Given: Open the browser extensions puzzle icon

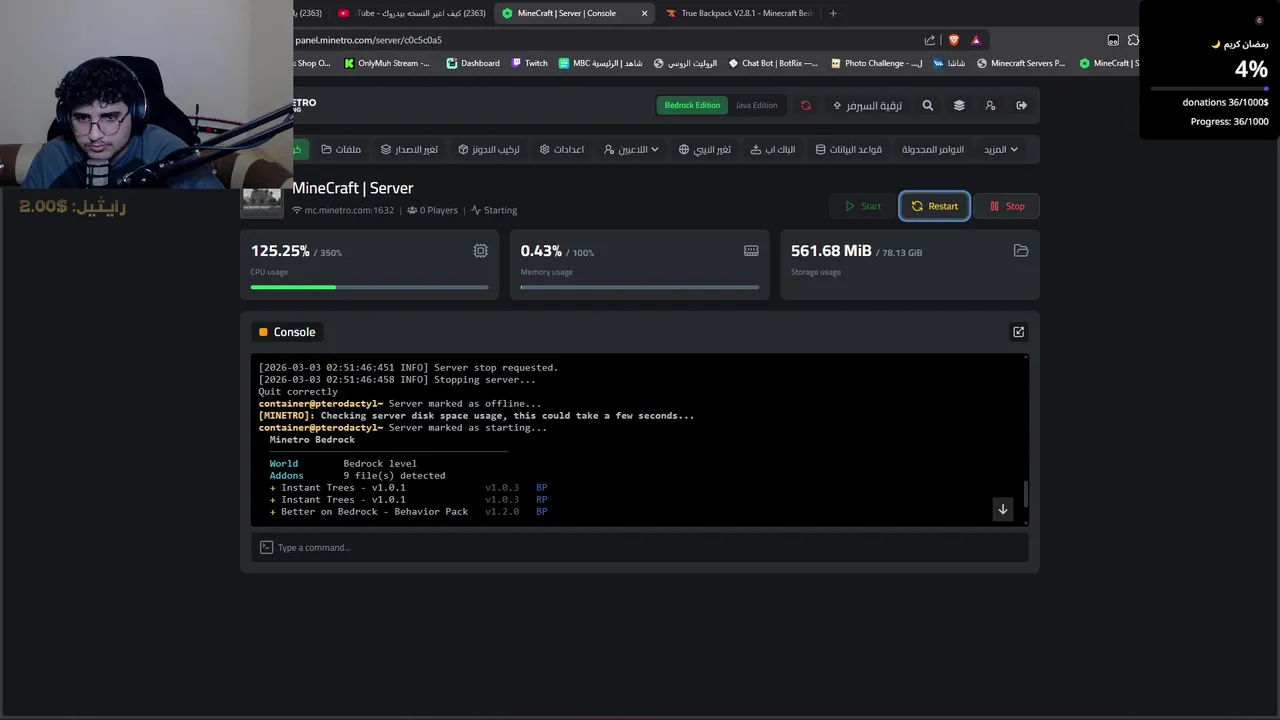Looking at the screenshot, I should pos(1133,40).
